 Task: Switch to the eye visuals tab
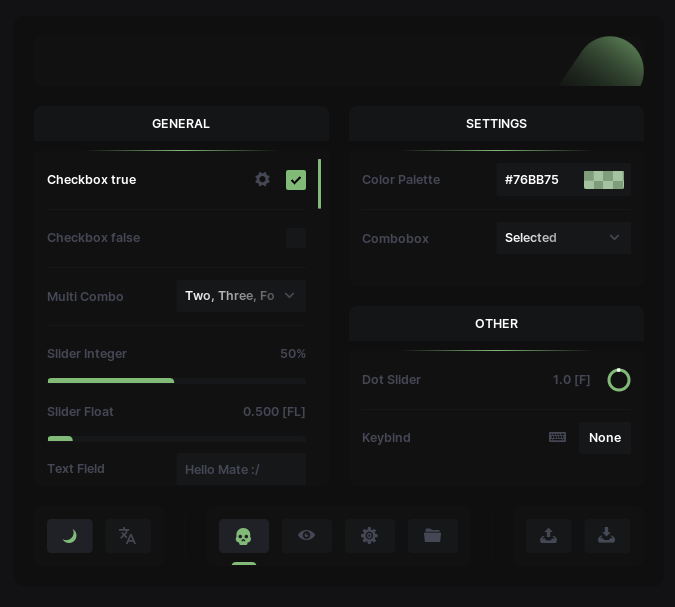click(x=307, y=536)
